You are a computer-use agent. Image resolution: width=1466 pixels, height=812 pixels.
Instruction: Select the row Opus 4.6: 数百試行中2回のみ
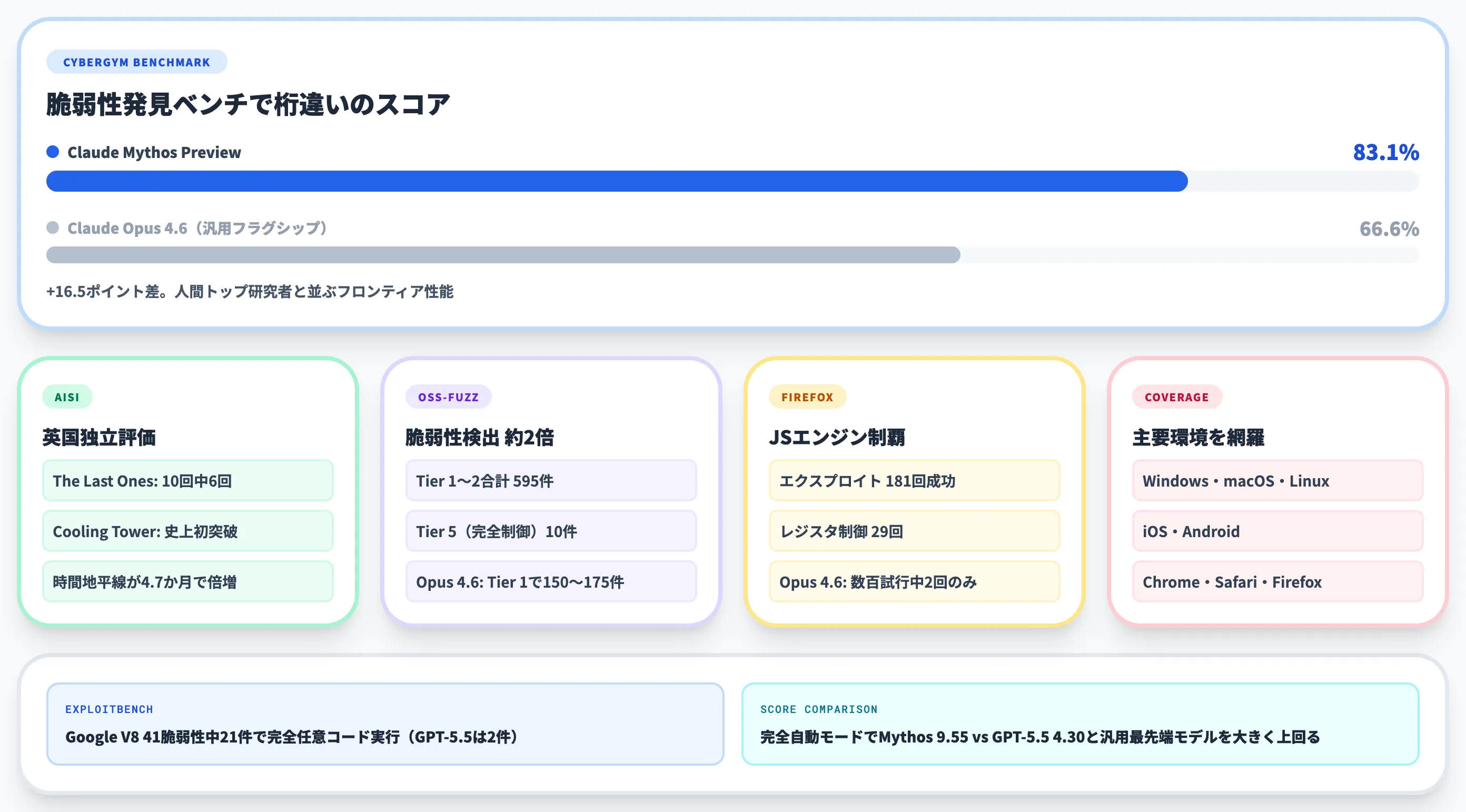coord(915,582)
